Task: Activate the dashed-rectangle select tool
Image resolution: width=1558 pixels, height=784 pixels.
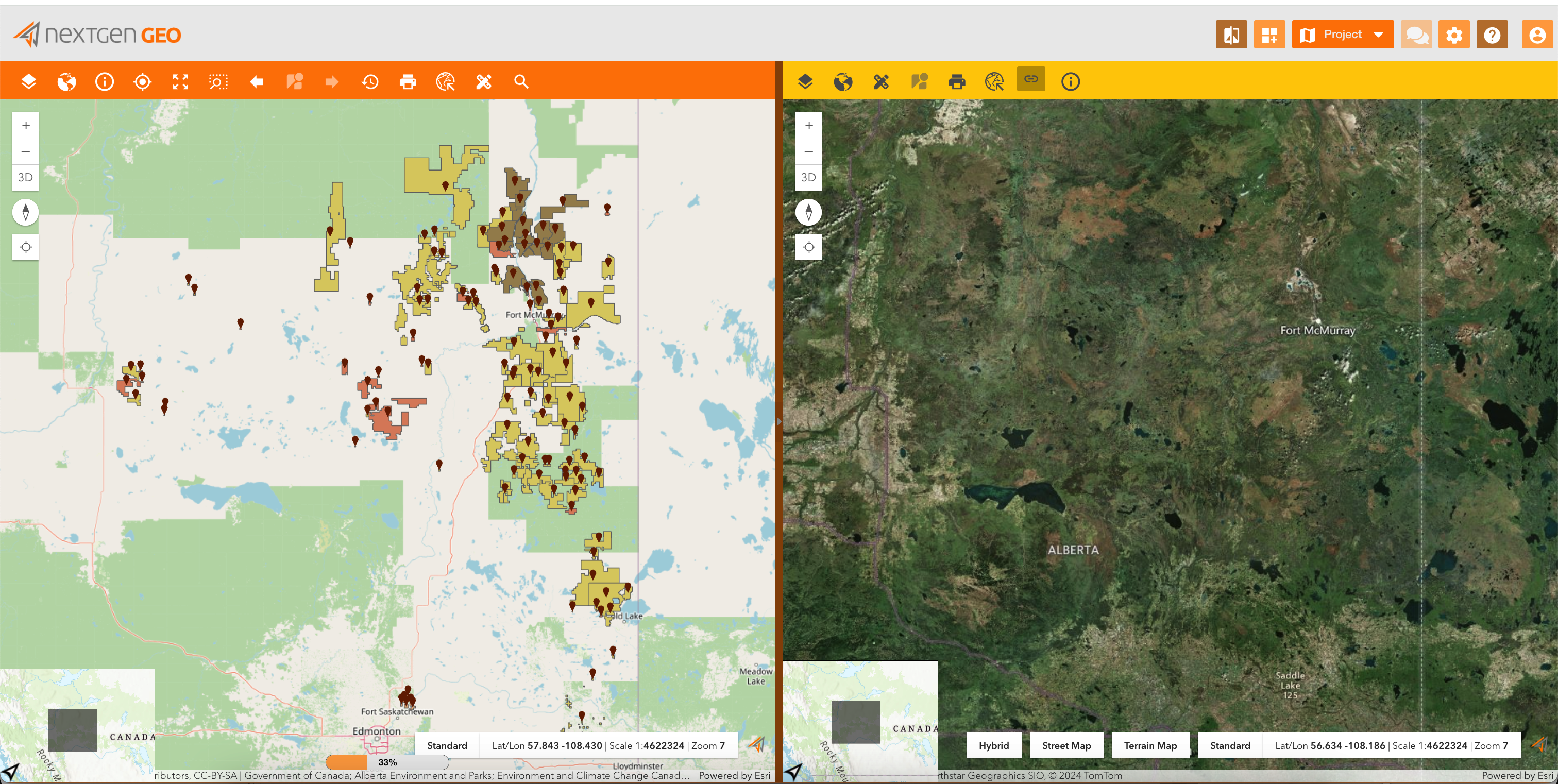Action: (x=218, y=81)
